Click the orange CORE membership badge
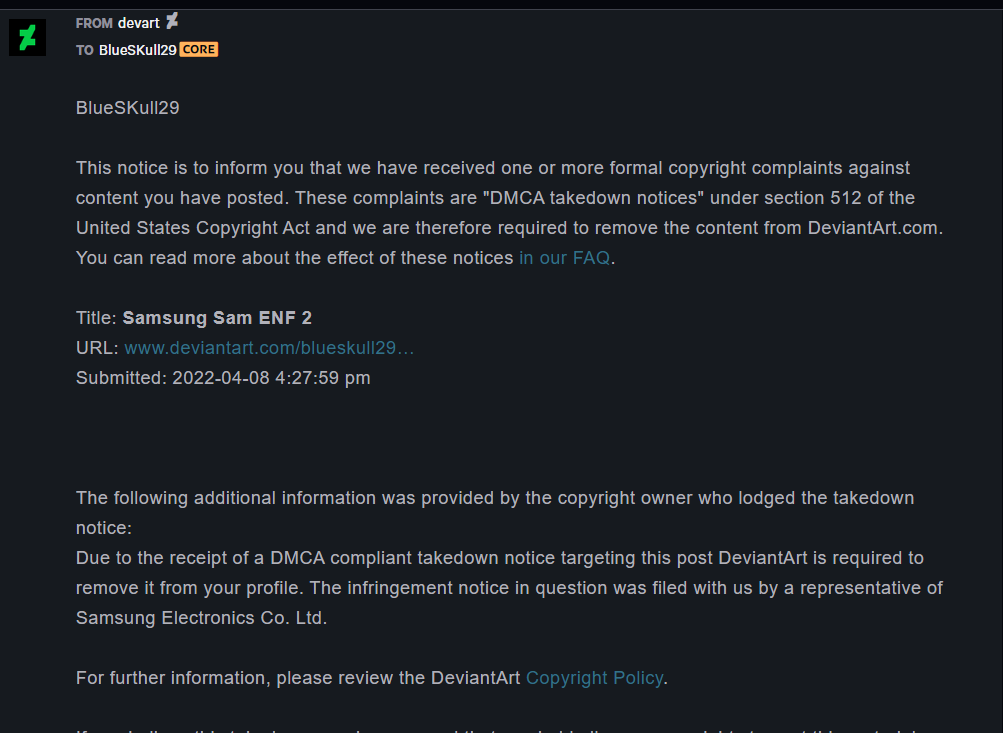Viewport: 1003px width, 733px height. (x=199, y=50)
